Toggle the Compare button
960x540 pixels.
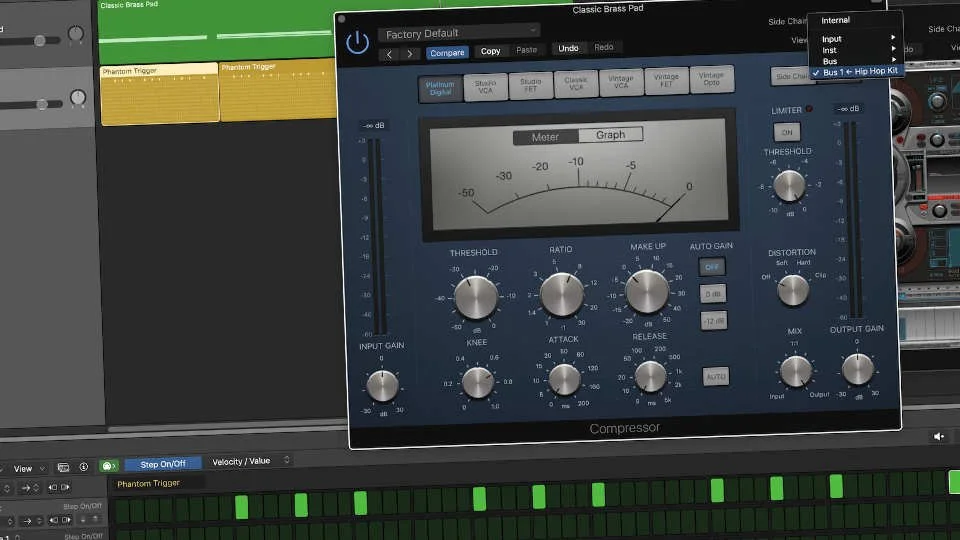click(x=447, y=53)
